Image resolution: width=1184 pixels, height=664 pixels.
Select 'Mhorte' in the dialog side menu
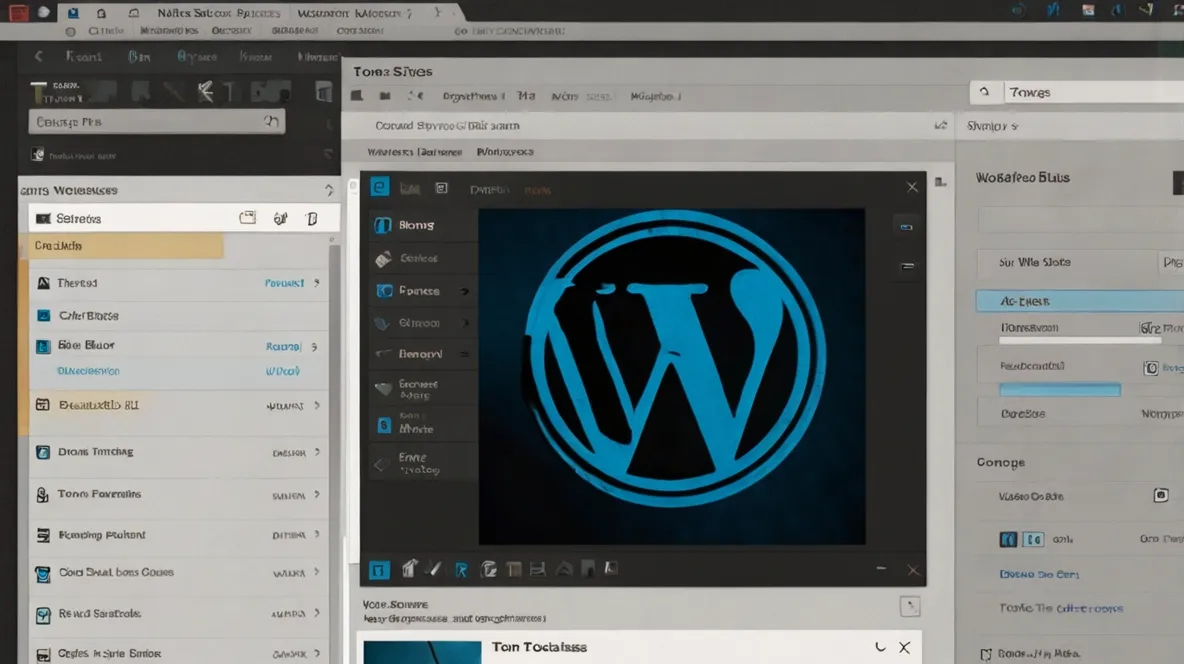(424, 425)
